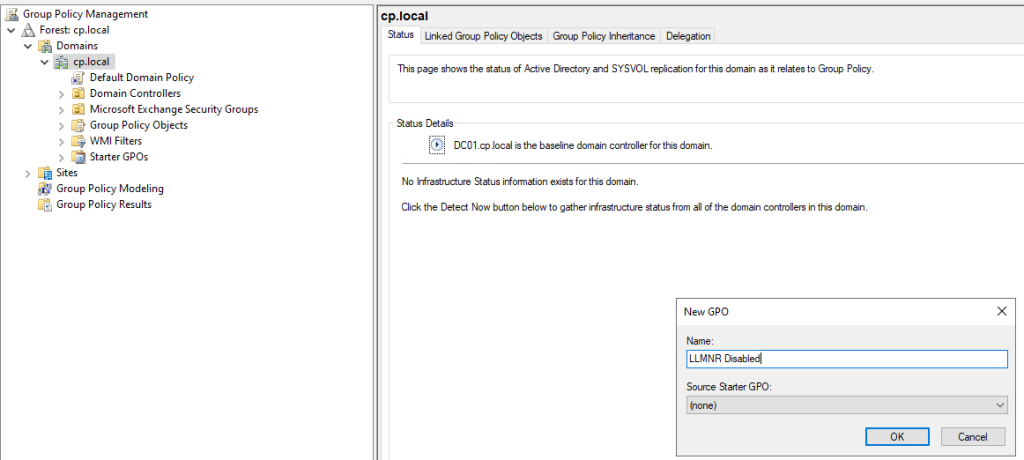
Task: Expand the Sites tree node
Action: point(27,173)
